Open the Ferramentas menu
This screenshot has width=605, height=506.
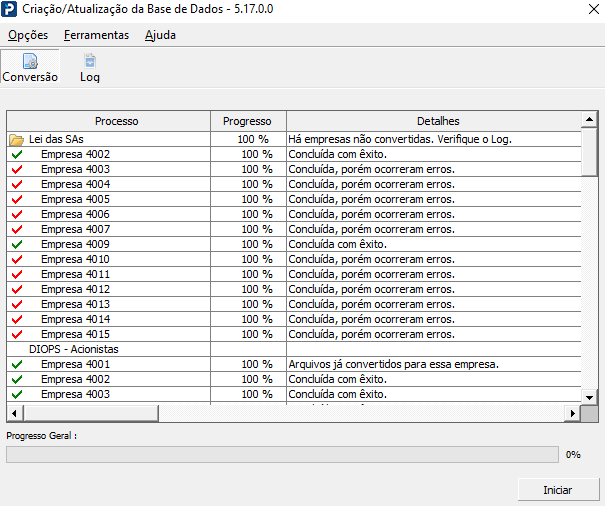[x=96, y=35]
